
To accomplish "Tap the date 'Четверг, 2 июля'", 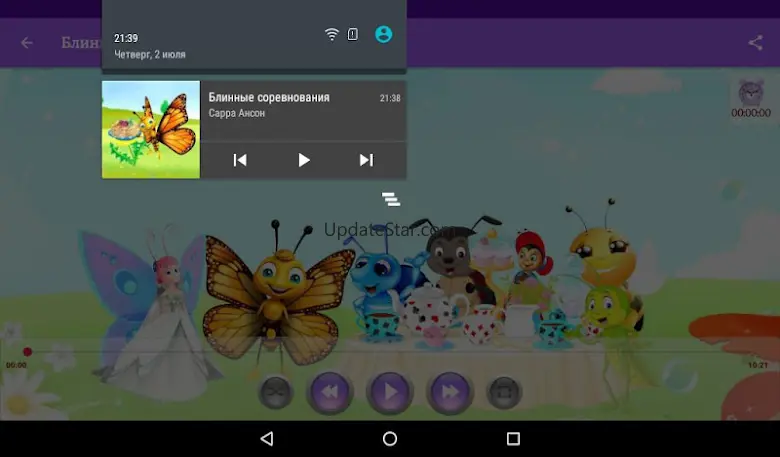I will pos(150,55).
